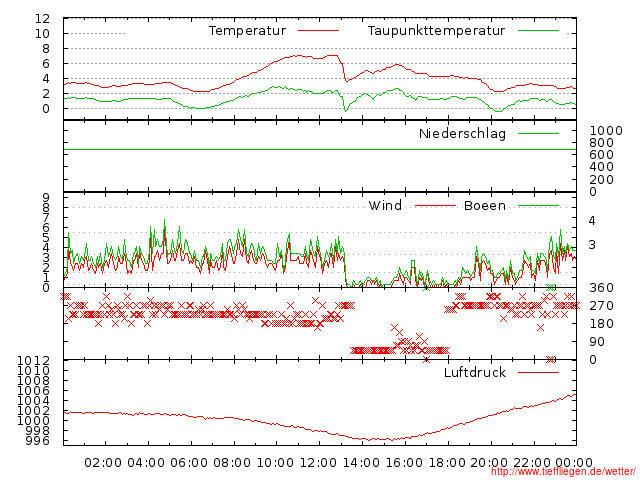Click the 14:00 time axis label

coord(361,463)
